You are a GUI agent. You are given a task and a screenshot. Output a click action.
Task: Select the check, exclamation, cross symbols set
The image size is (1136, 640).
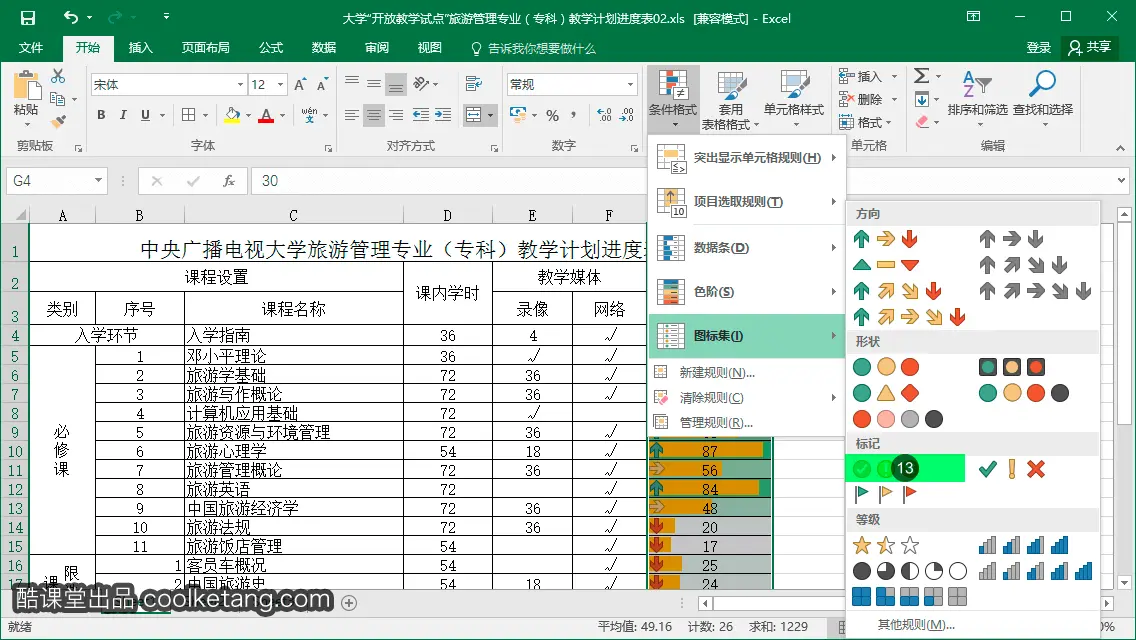pos(1011,470)
